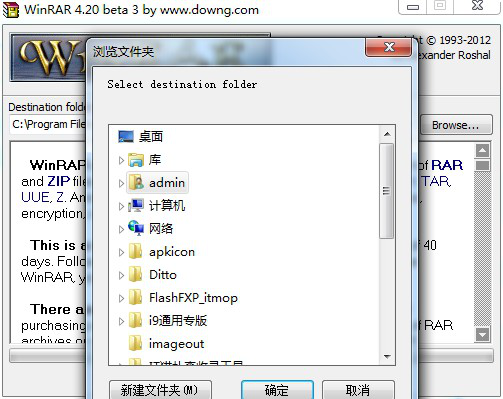Screen dimensions: 503x399
Task: Select the 桌面 label in folder tree
Action: pyautogui.click(x=151, y=137)
